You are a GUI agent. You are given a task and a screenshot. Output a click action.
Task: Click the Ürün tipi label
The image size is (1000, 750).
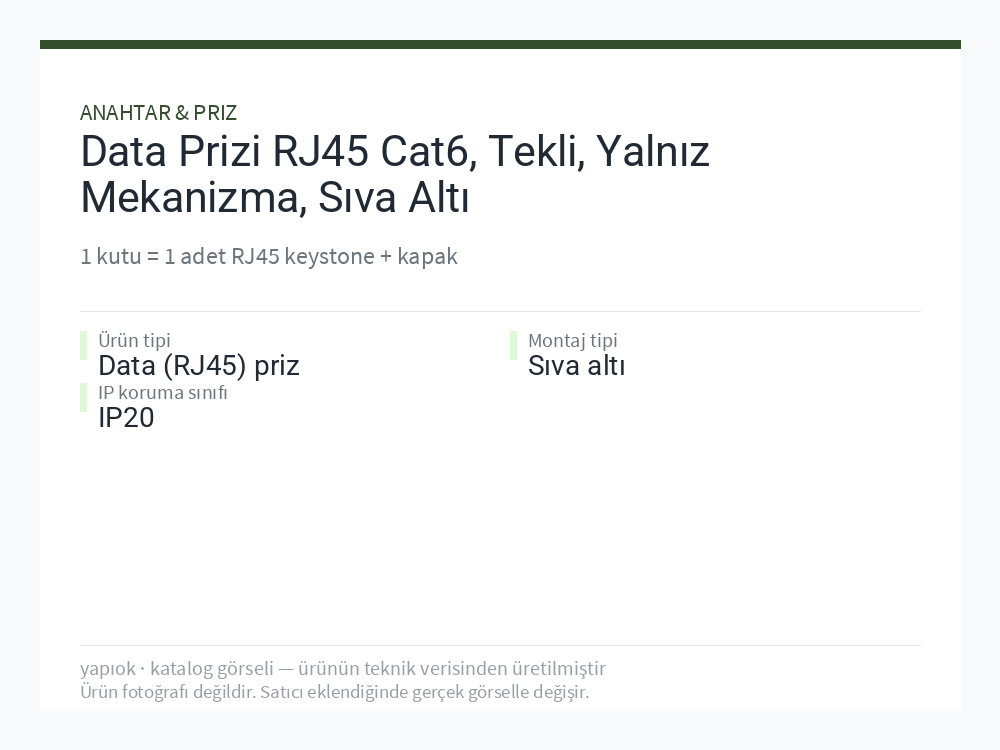point(134,340)
